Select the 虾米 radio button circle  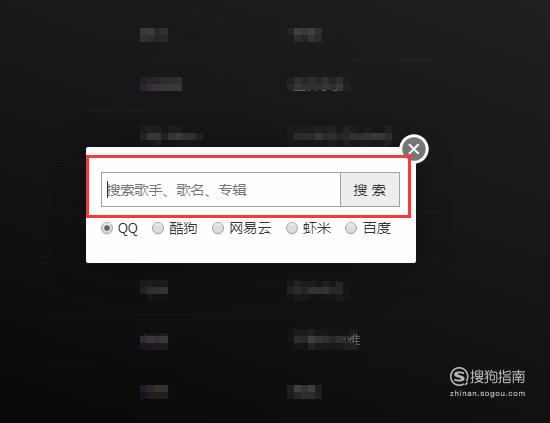pos(292,228)
